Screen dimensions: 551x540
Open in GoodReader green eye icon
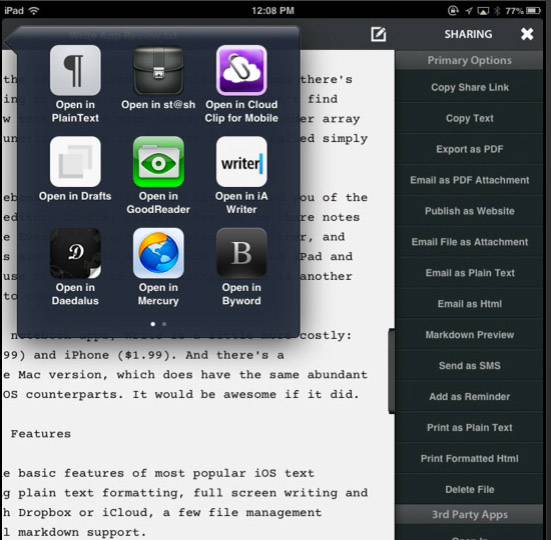[158, 162]
